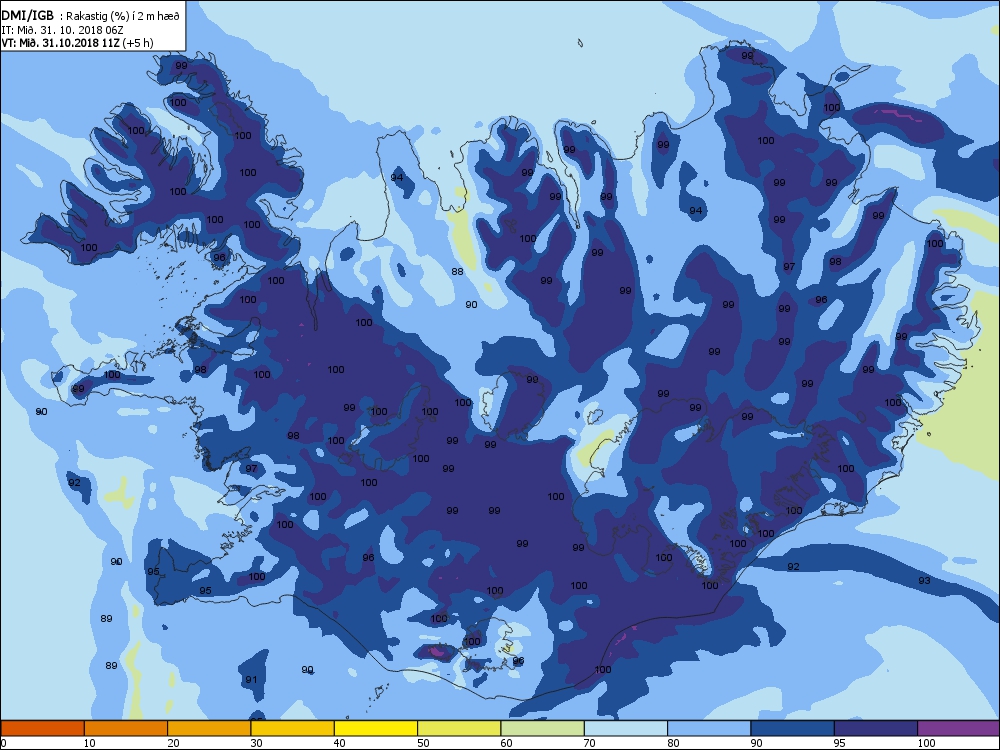
Task: Pick the light orange 20–30 legend swatch
Action: click(x=209, y=728)
